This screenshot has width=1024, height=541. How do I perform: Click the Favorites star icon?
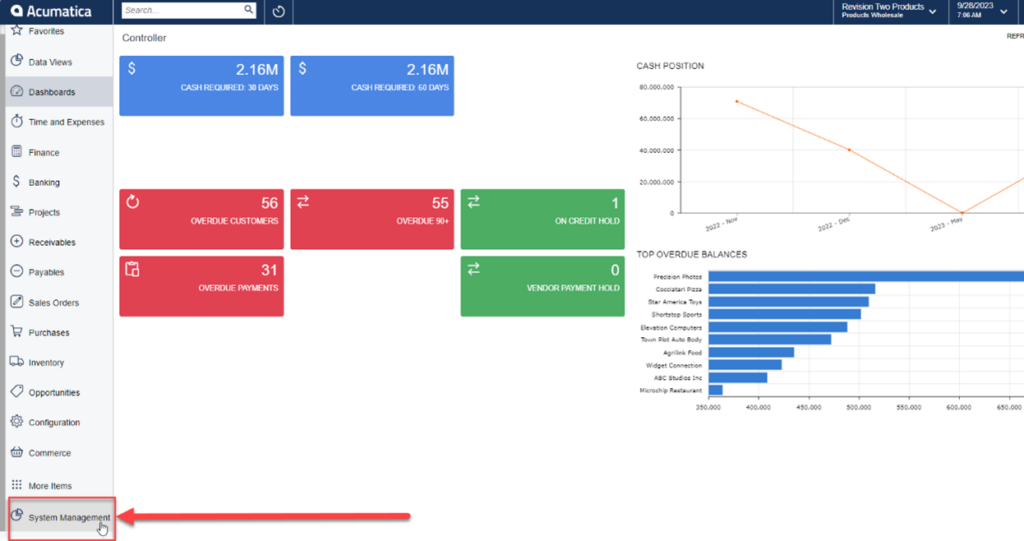17,30
